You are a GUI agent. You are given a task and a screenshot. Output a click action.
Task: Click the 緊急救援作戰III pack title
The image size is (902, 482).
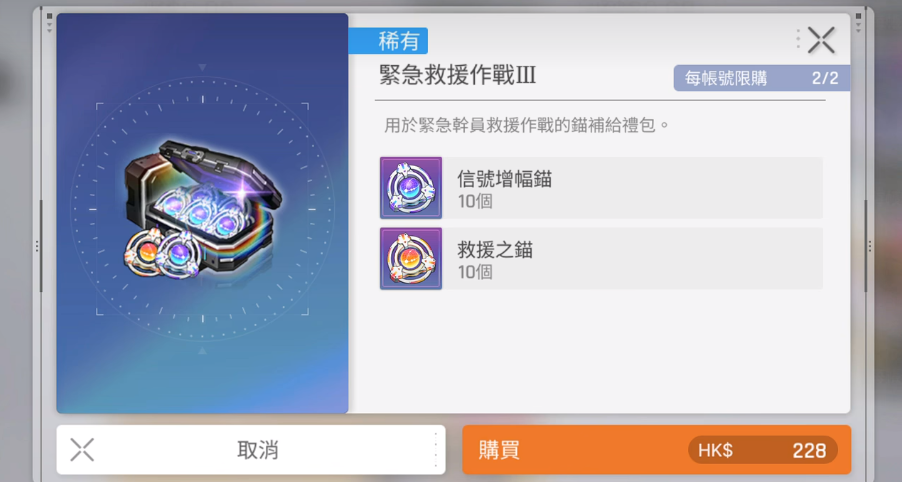457,75
